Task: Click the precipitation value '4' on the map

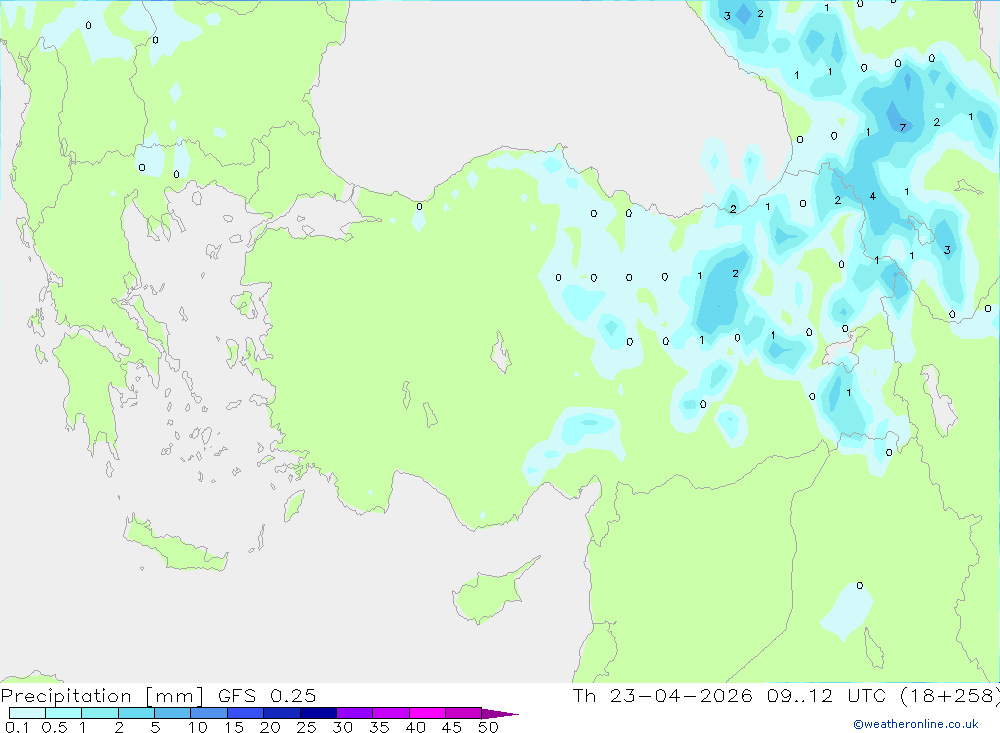Action: pyautogui.click(x=872, y=196)
